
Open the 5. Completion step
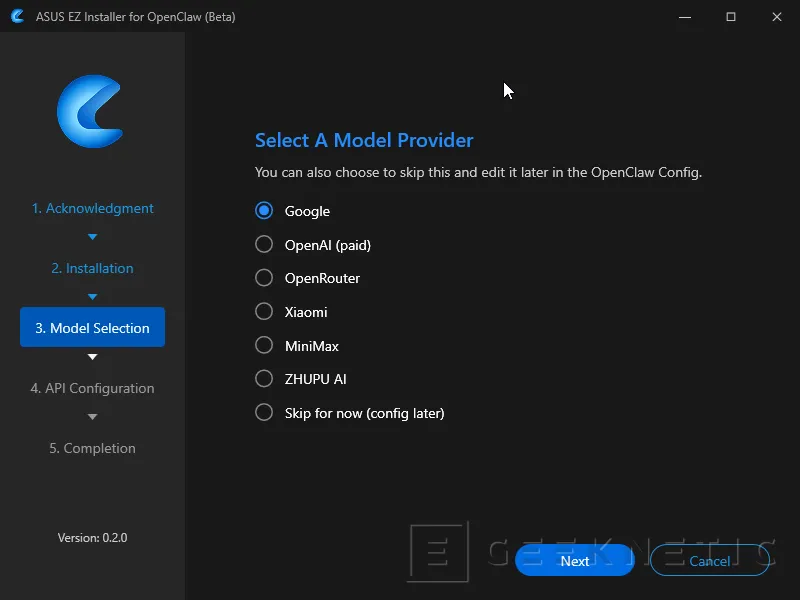point(92,448)
